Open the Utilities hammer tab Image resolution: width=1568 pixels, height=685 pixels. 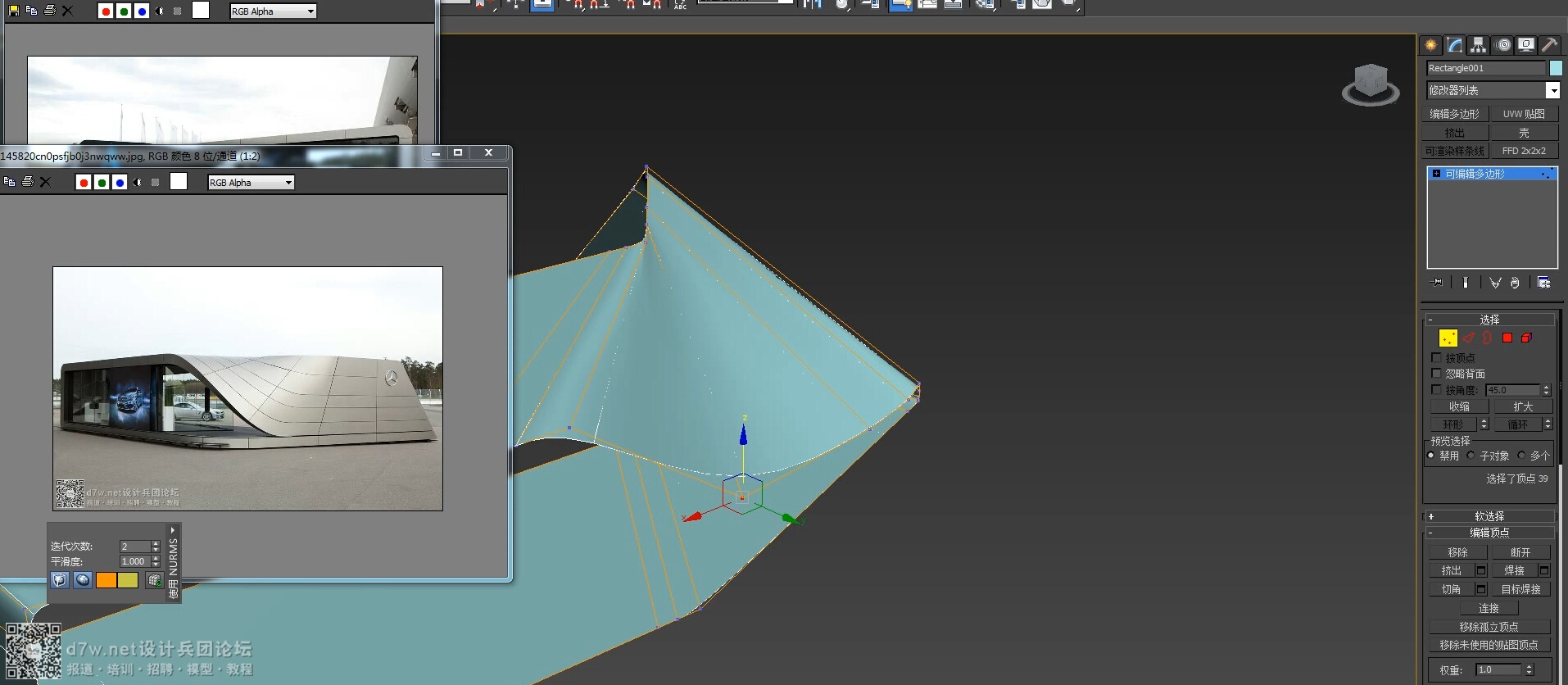tap(1548, 45)
